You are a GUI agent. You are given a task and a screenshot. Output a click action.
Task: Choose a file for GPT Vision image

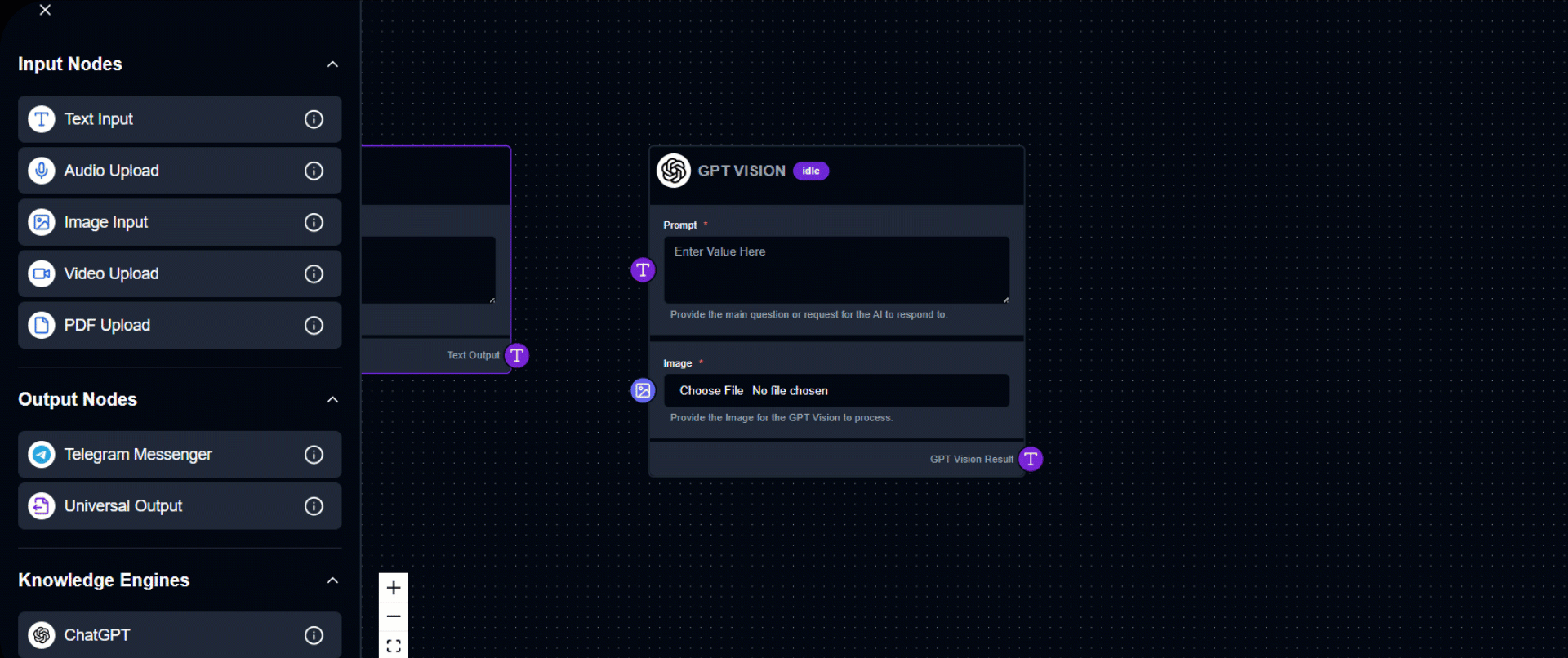tap(711, 391)
